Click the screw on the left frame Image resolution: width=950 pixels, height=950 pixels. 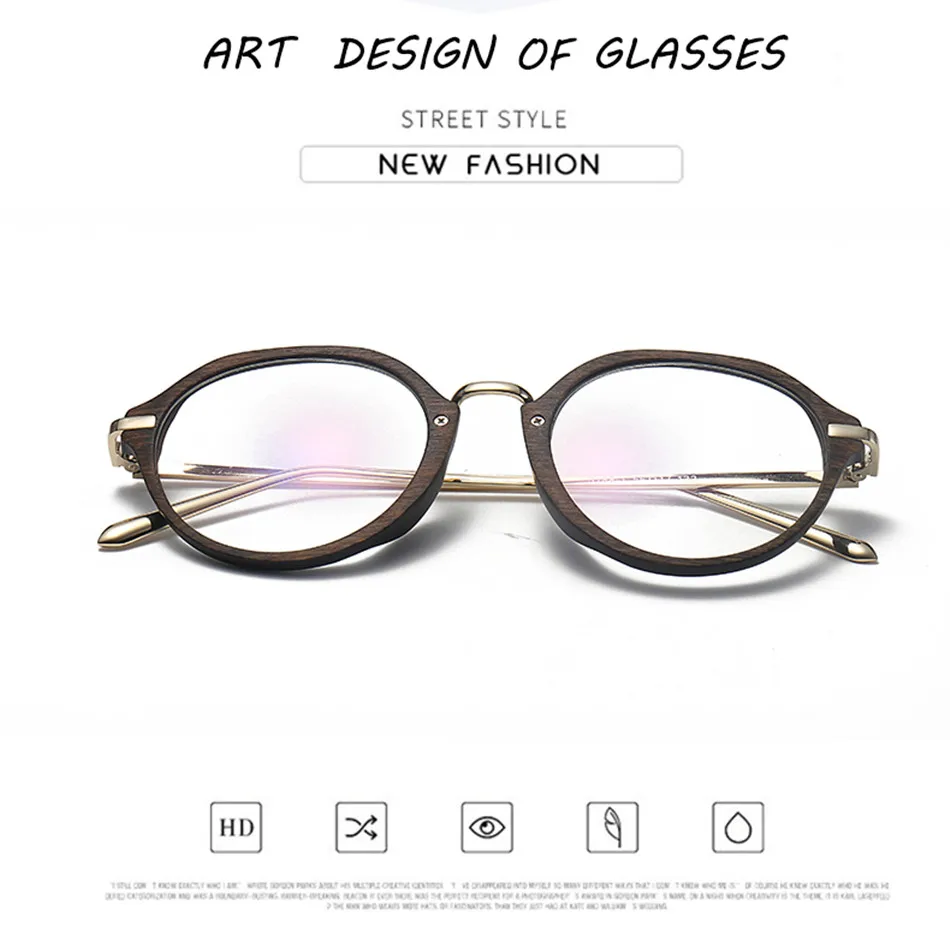[441, 420]
